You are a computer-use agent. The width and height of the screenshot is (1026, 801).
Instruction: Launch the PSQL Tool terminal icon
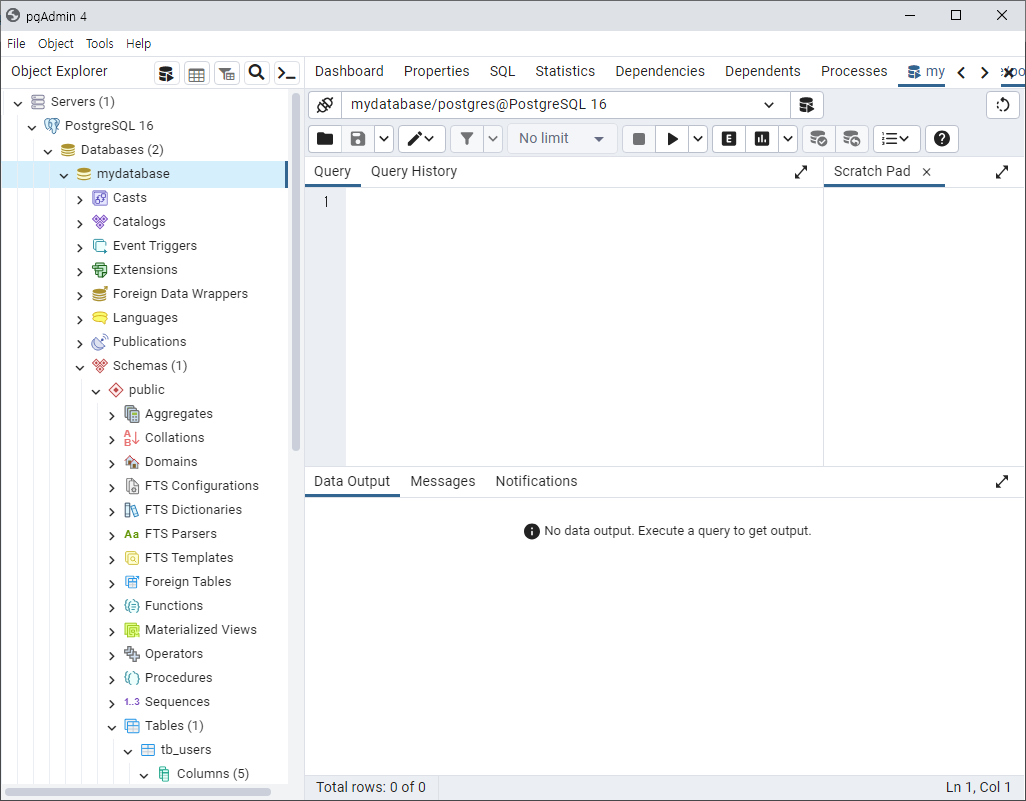(x=287, y=73)
